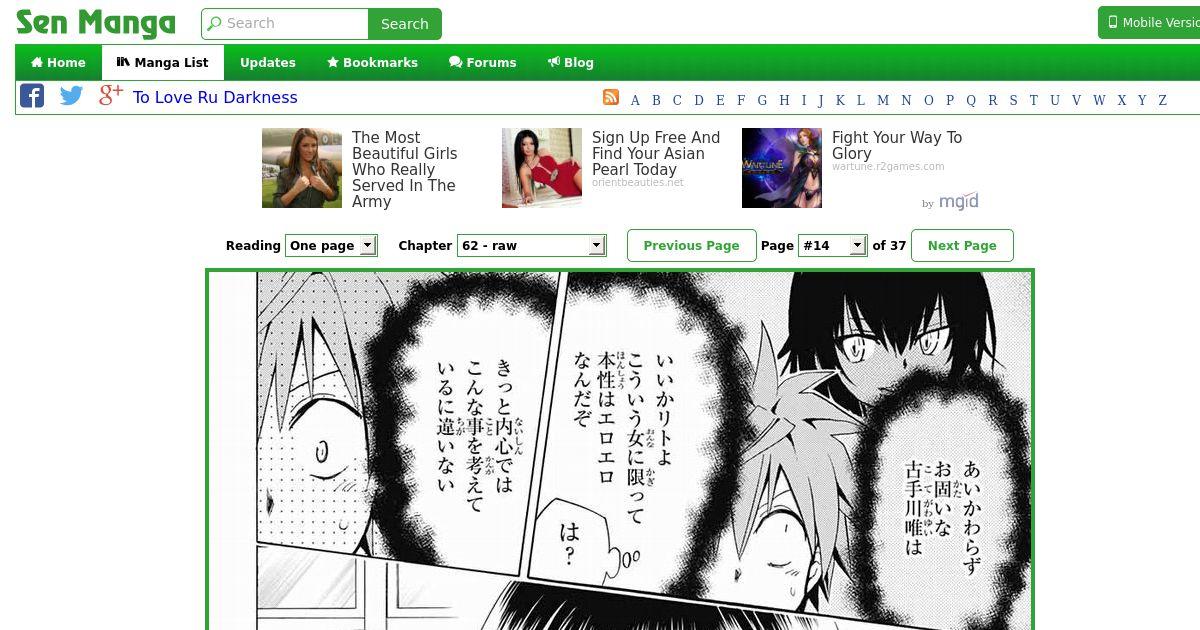1200x630 pixels.
Task: Filter manga list by letter N
Action: [x=906, y=100]
